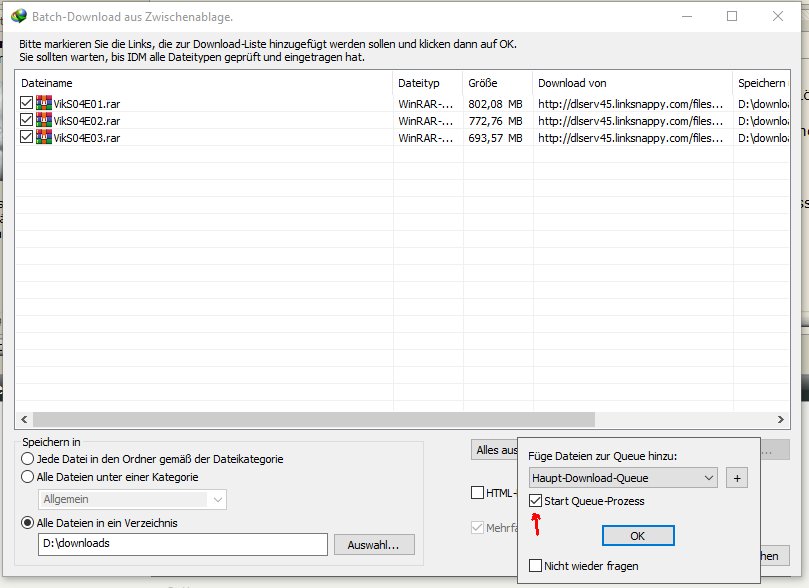Open the Haupt-Download-Queue dropdown

click(x=622, y=478)
